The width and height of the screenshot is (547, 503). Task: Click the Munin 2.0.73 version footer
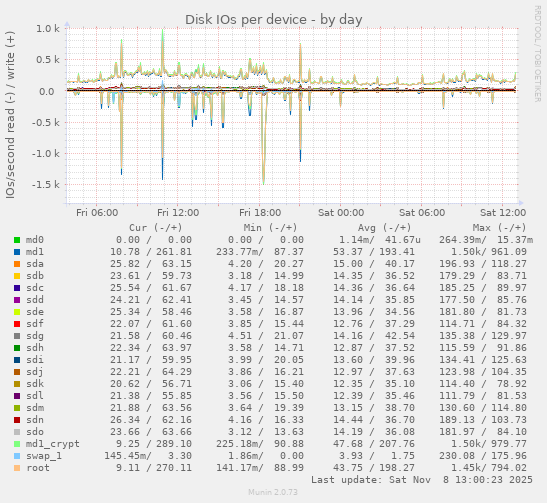273,492
